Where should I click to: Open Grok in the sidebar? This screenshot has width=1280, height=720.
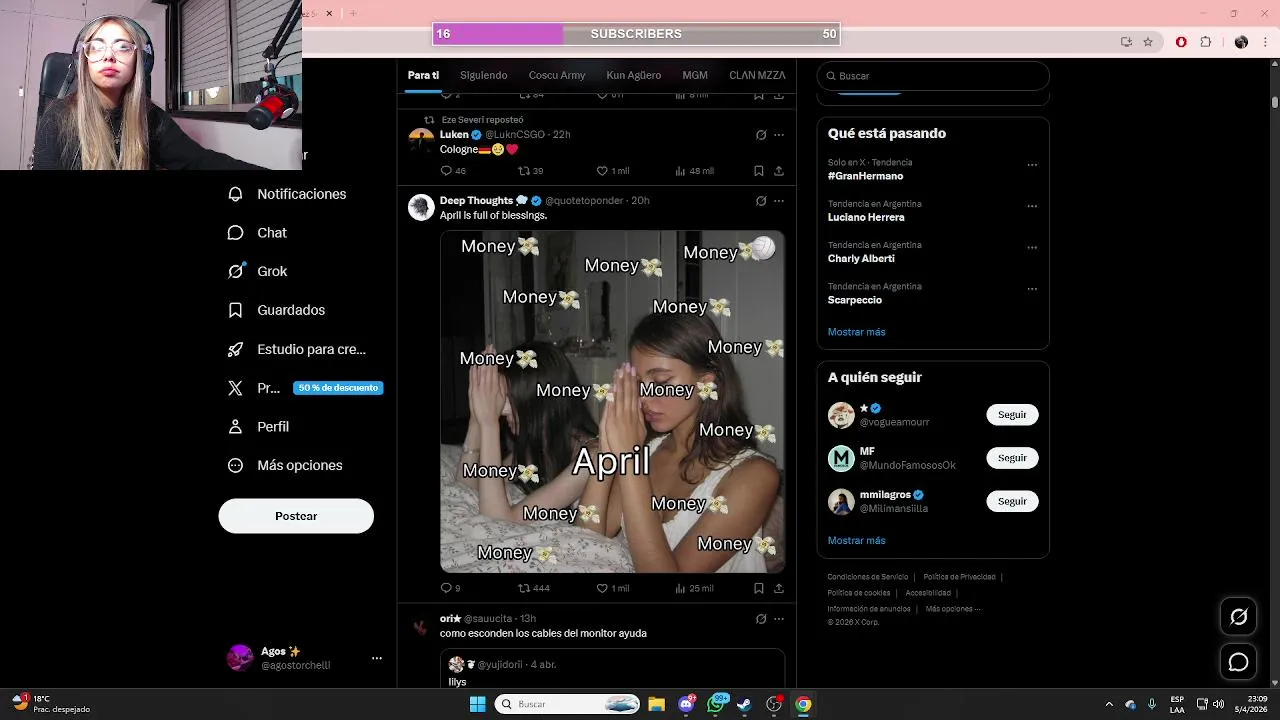258,271
